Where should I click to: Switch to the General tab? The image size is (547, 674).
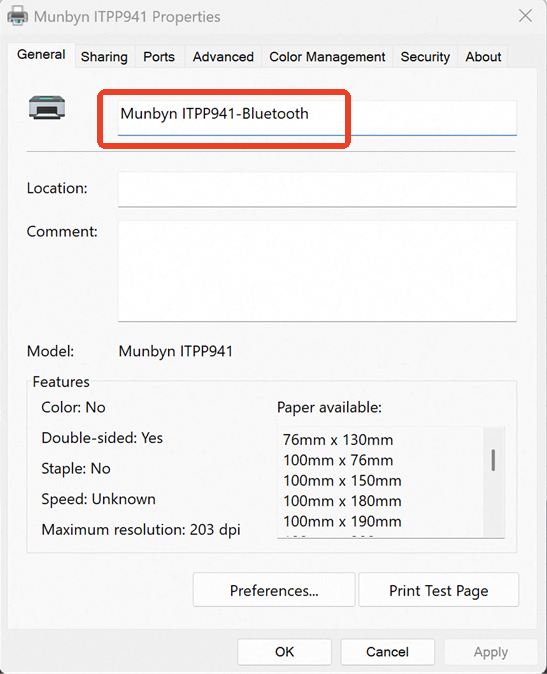pyautogui.click(x=41, y=55)
